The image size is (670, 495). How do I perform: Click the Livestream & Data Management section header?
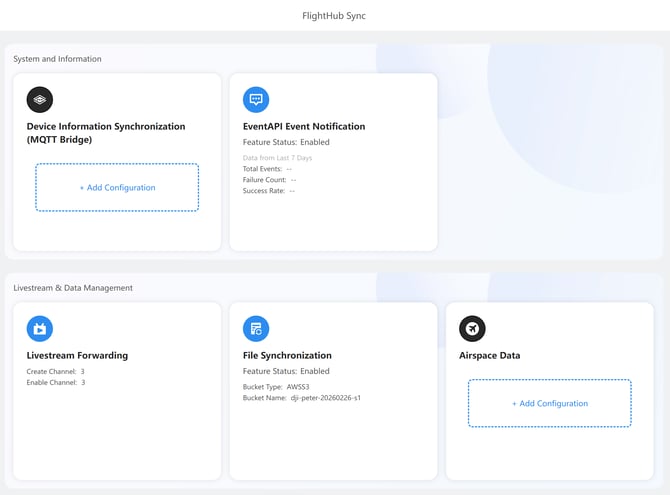73,288
